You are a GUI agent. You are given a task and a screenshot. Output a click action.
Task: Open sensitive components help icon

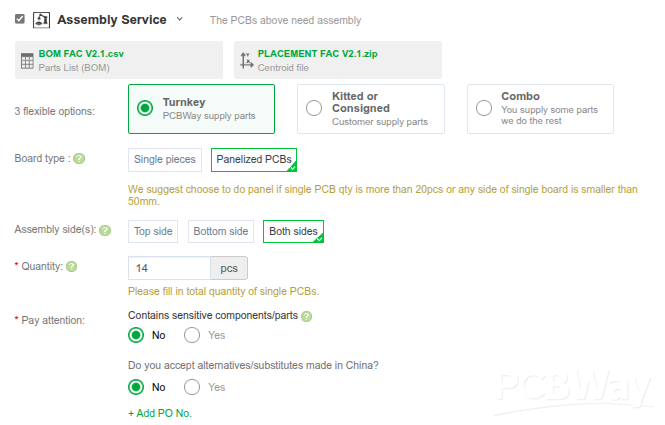307,316
